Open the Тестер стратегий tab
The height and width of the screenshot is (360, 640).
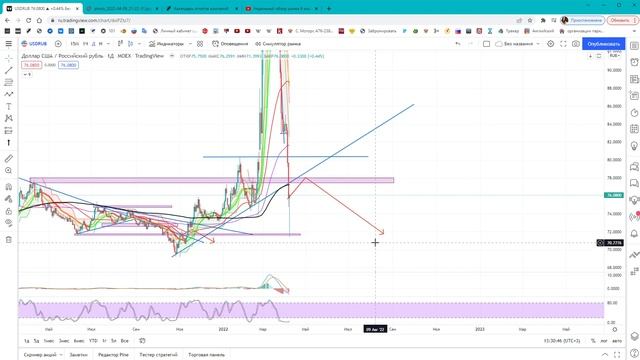158,355
